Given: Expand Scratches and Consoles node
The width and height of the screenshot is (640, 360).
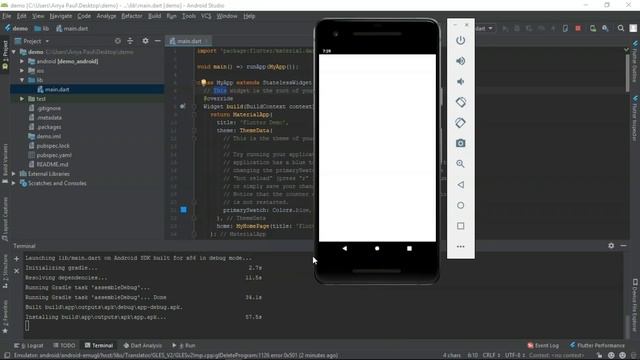Looking at the screenshot, I should coord(14,183).
